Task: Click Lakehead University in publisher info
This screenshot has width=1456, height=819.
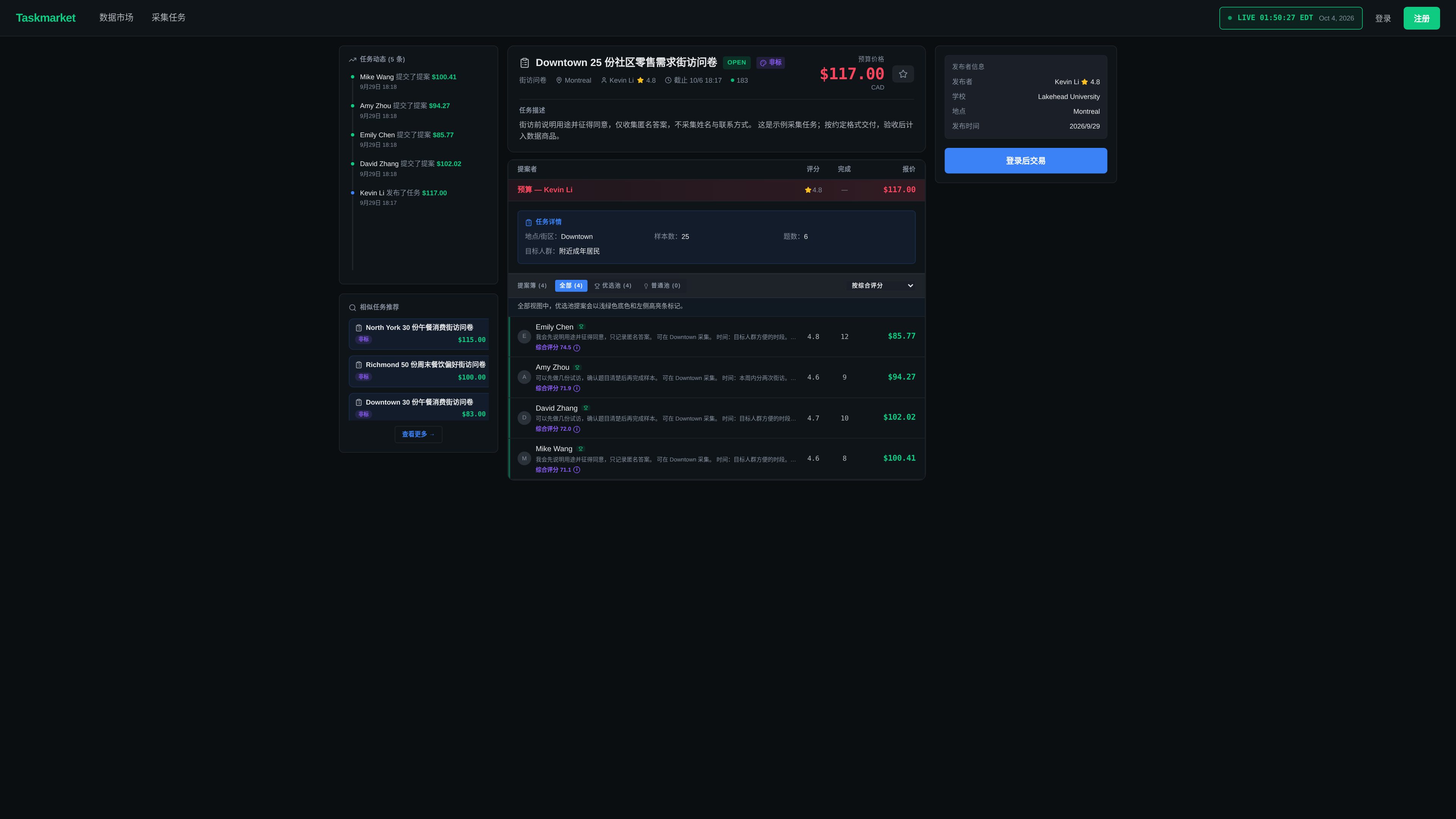Action: click(x=1068, y=97)
